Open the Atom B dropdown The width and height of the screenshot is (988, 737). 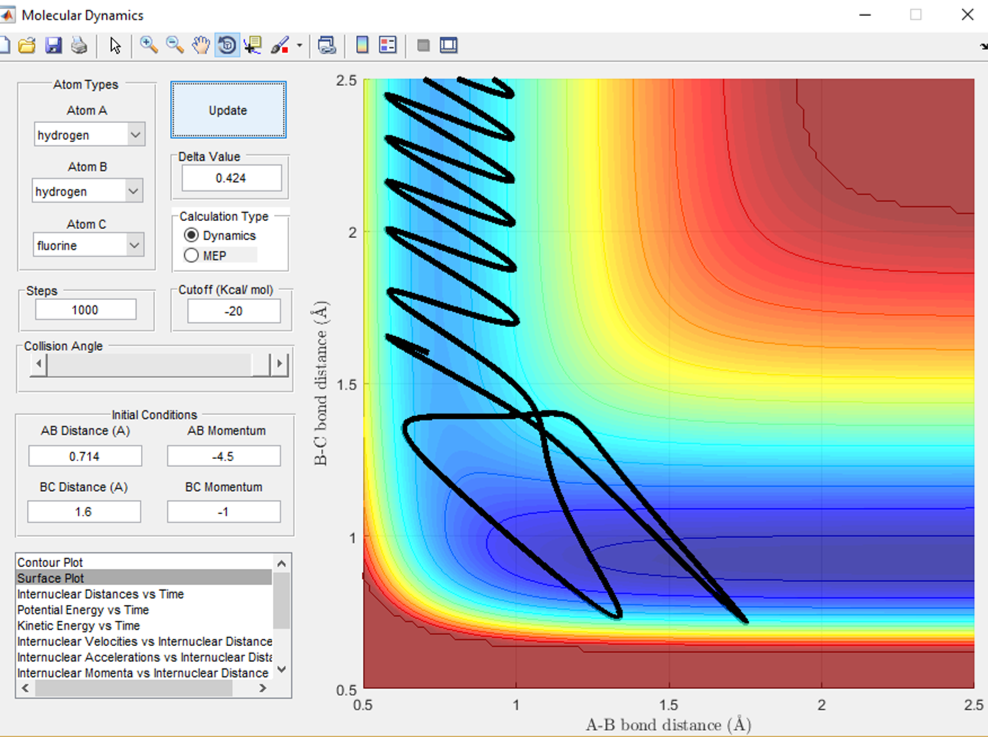tap(89, 191)
